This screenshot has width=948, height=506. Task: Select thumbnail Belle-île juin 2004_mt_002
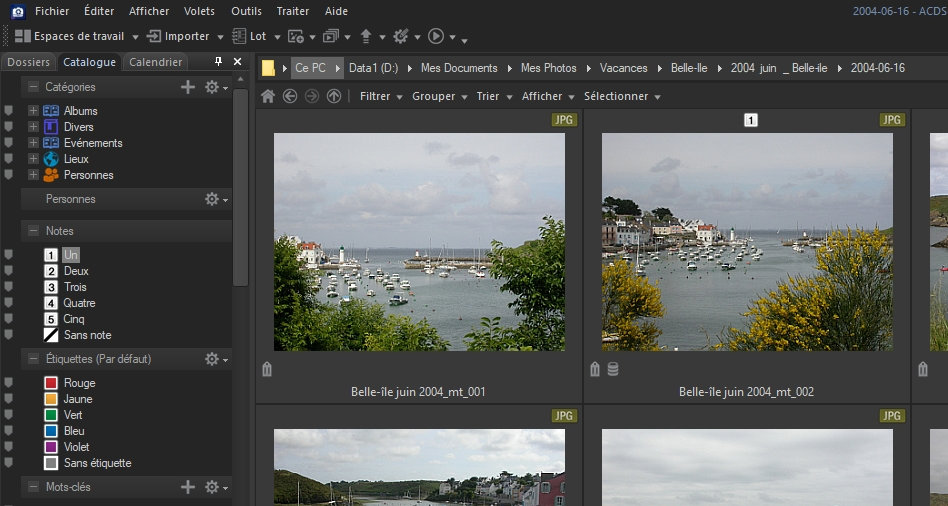click(x=746, y=242)
